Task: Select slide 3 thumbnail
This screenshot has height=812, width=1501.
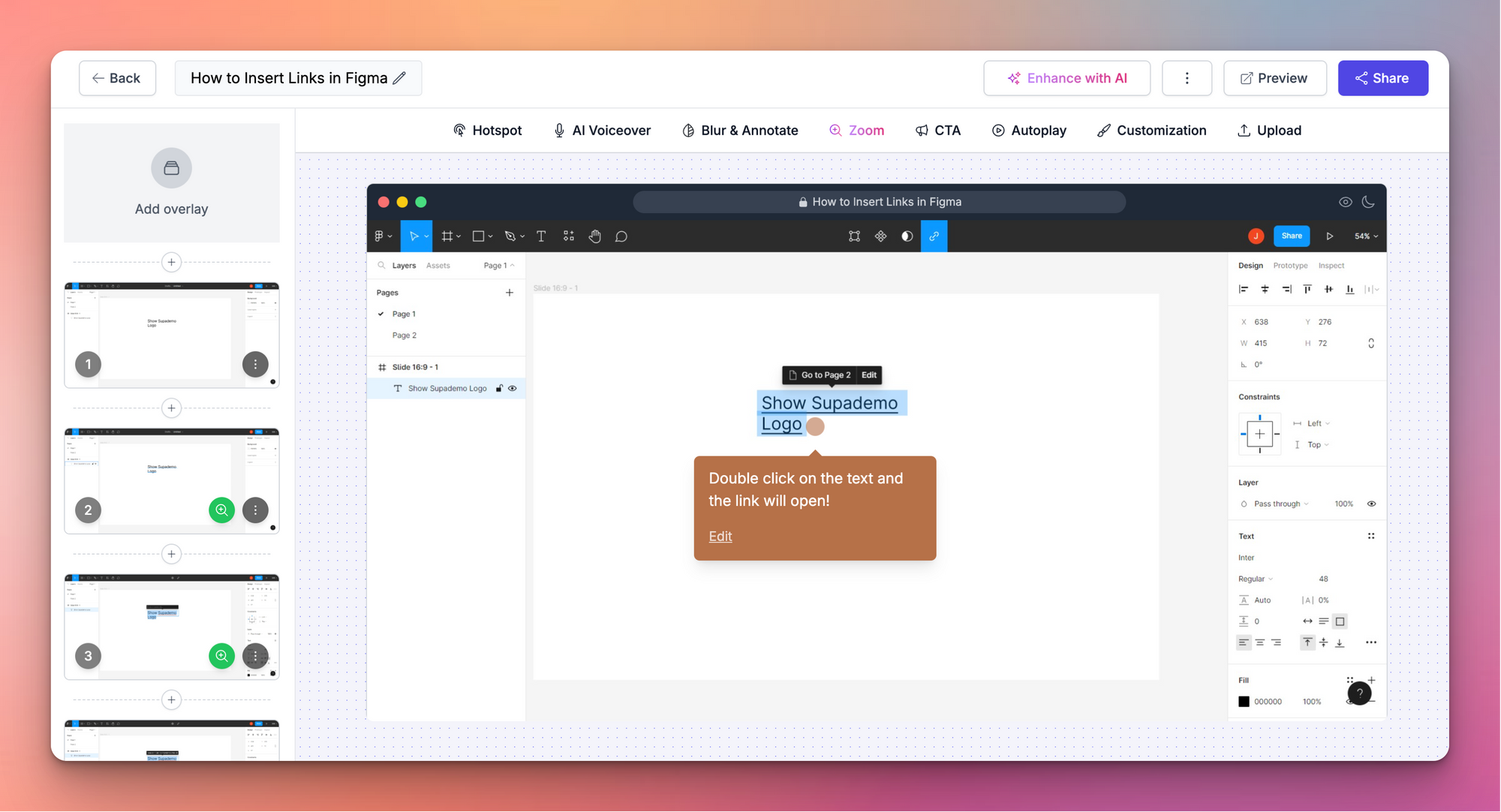Action: [171, 627]
